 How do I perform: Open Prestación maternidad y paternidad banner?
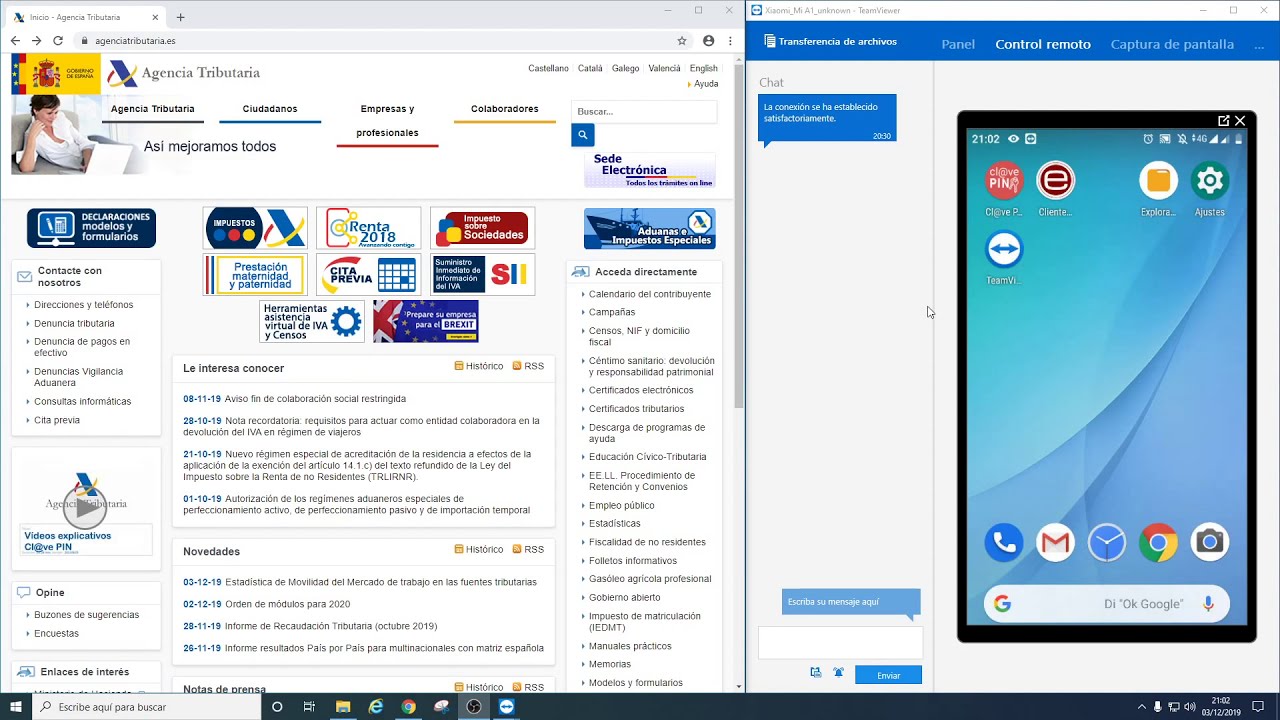(x=255, y=275)
